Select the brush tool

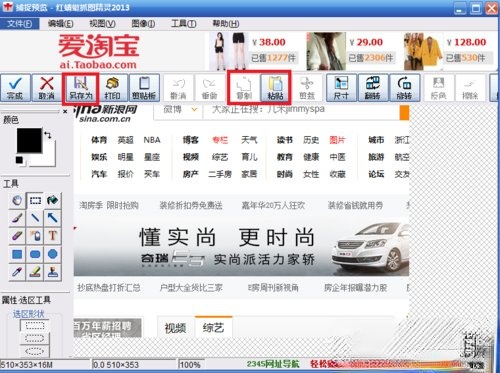pos(17,218)
